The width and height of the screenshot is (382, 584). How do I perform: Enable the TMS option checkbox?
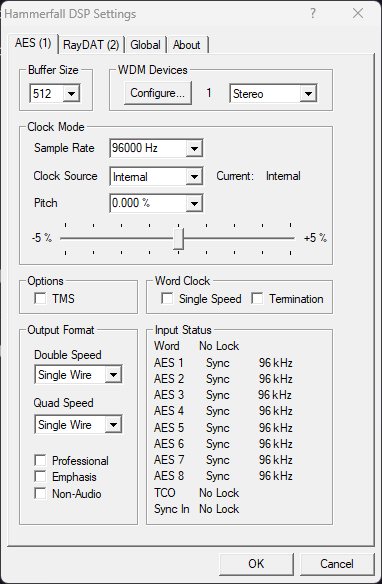(40, 298)
